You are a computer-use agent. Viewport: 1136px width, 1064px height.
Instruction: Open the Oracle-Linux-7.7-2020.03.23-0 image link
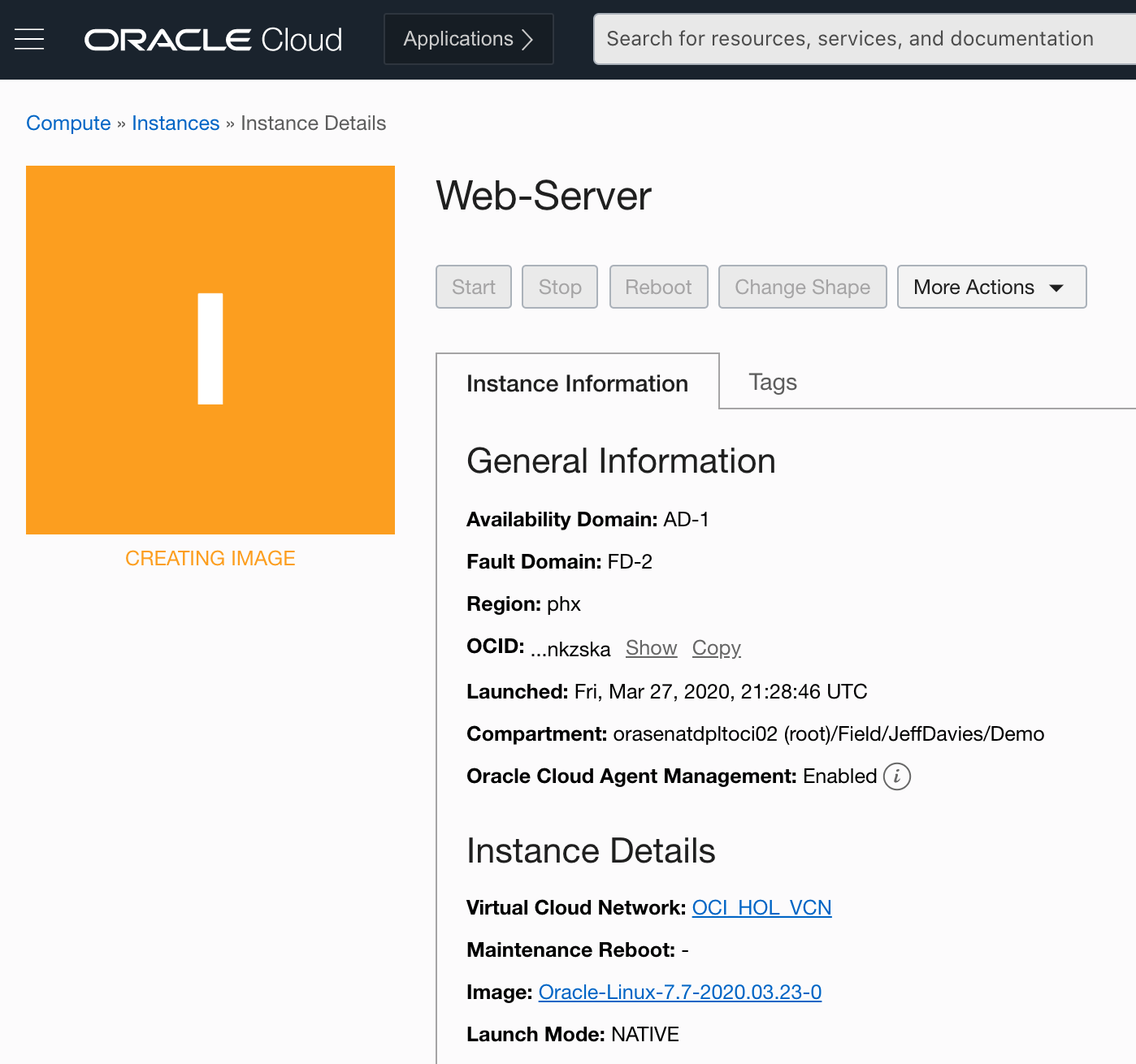[680, 993]
